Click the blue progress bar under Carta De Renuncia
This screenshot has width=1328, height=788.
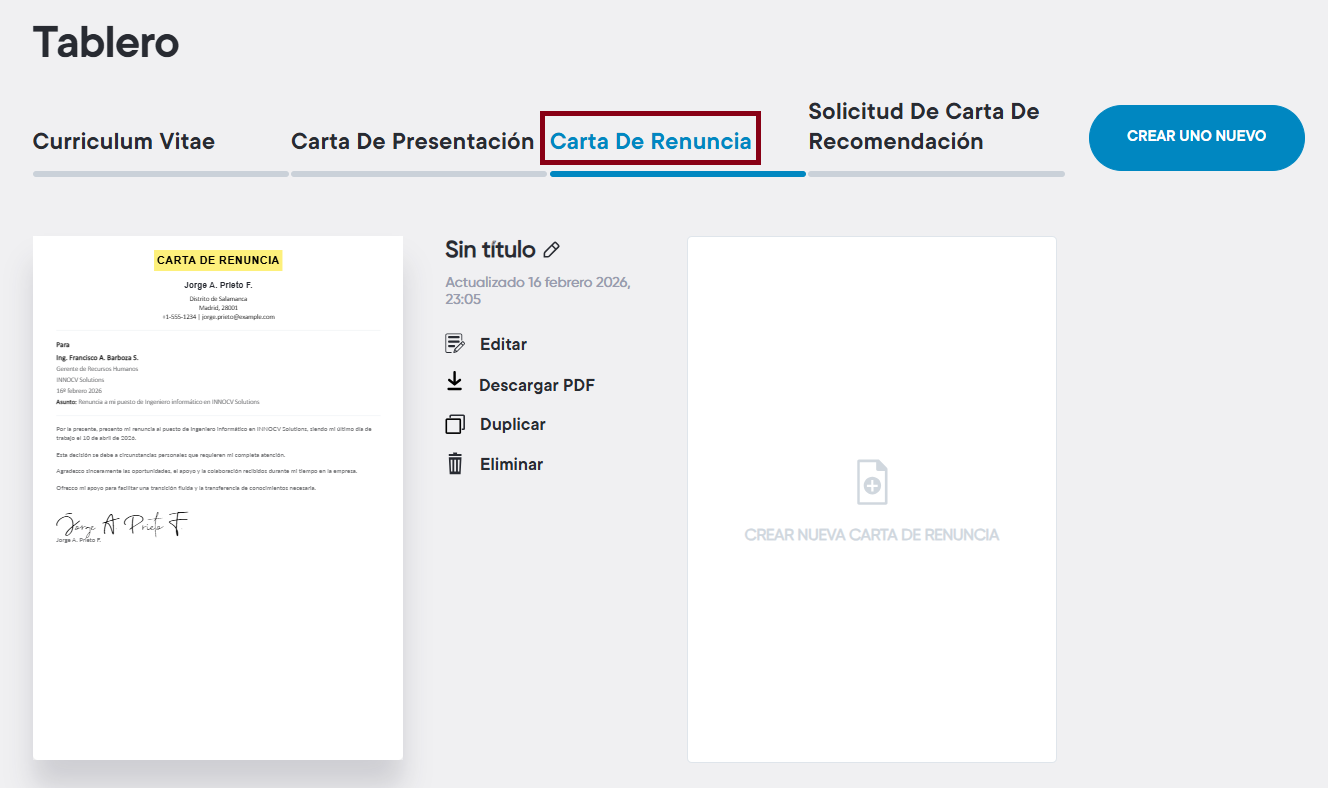click(x=676, y=173)
